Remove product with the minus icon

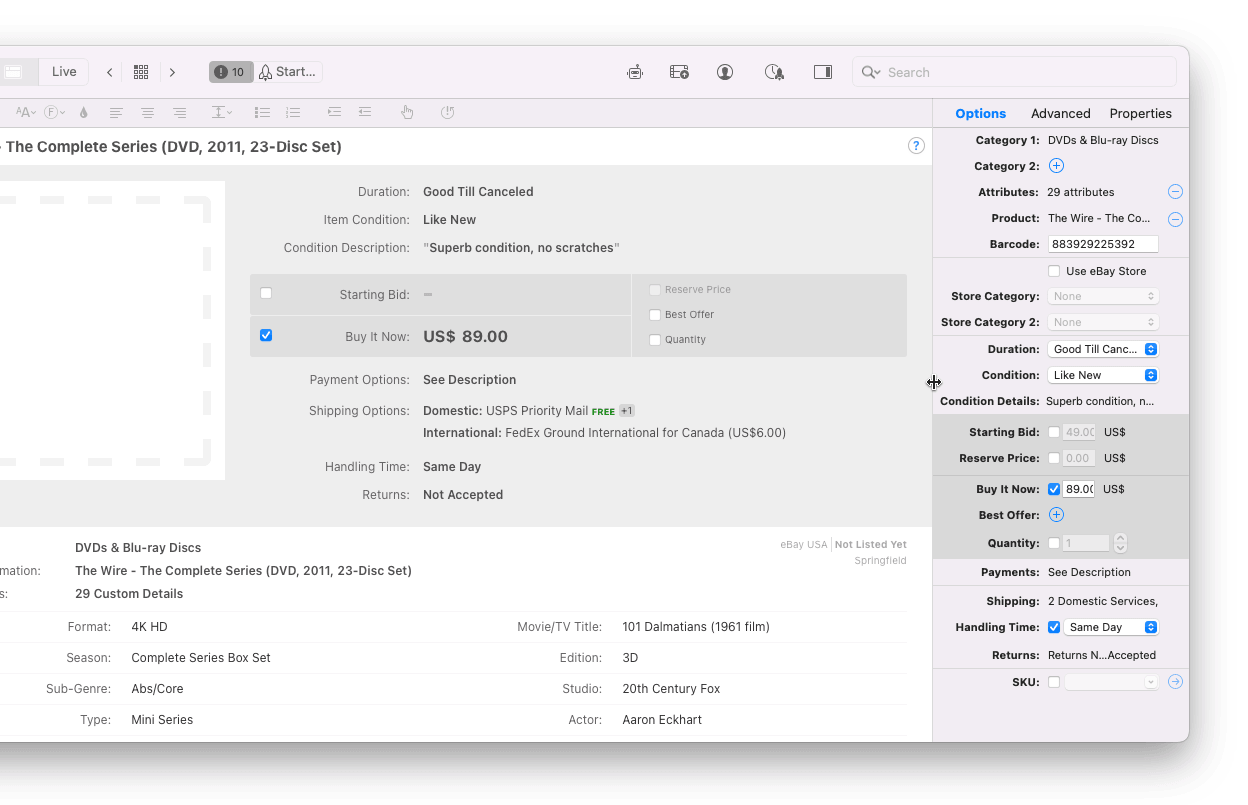click(x=1176, y=219)
